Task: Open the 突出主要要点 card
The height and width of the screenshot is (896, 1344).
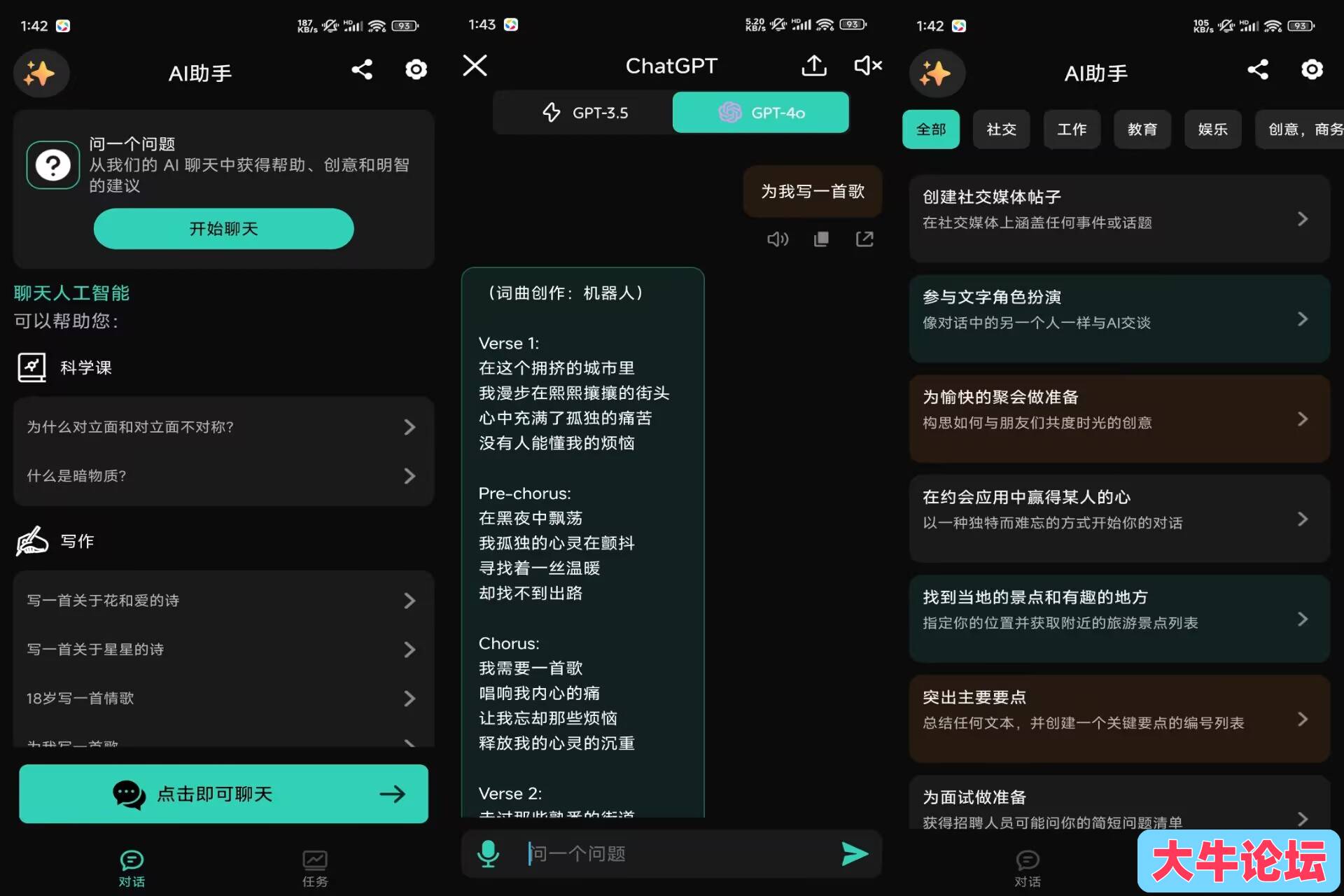Action: click(x=1119, y=719)
